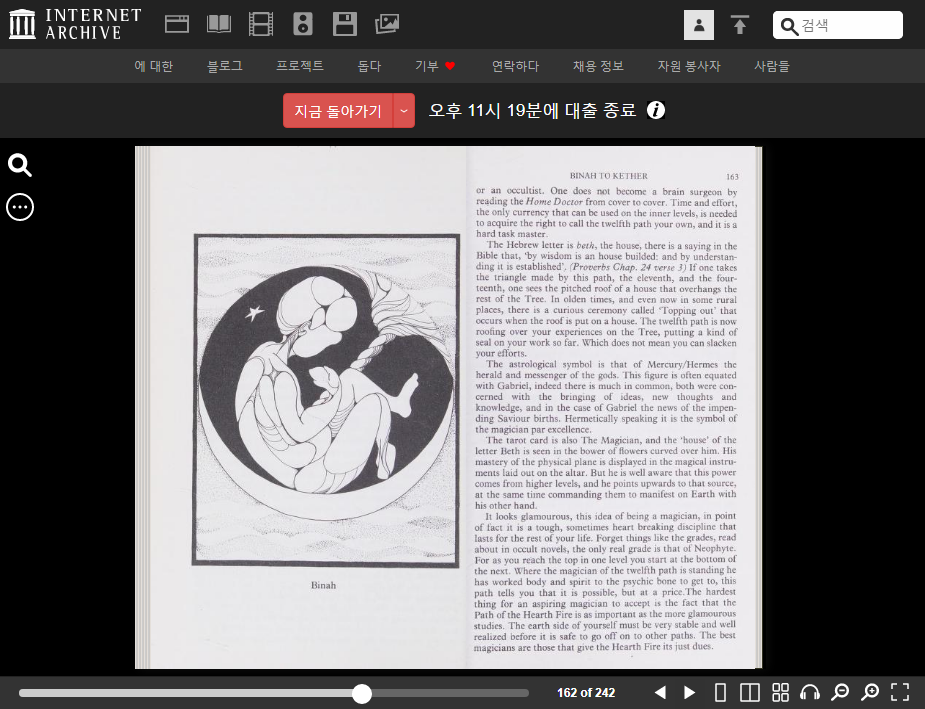Open the user account icon
Screen dimensions: 925x709
tap(698, 25)
